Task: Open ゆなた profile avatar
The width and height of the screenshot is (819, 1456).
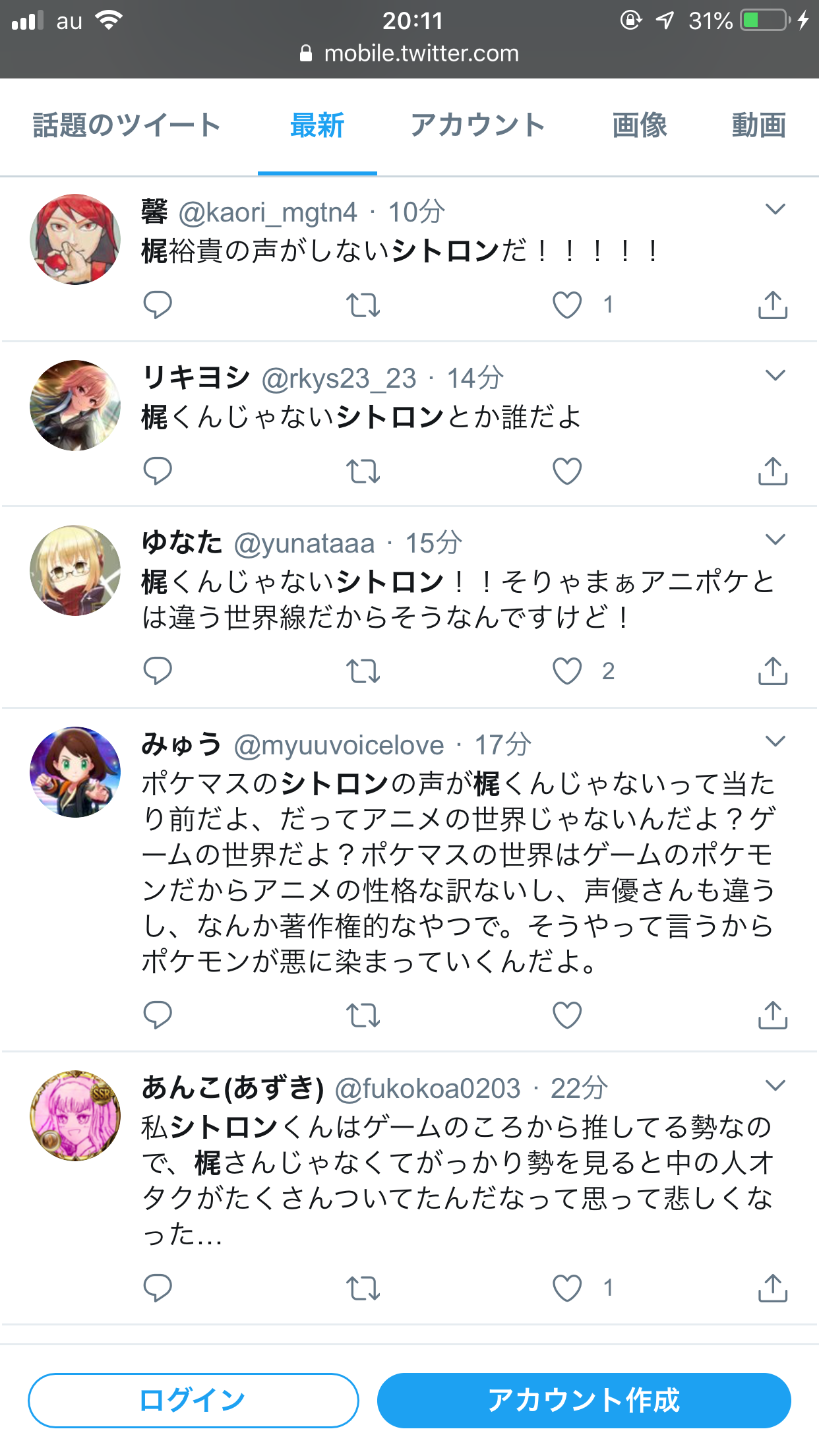Action: click(75, 570)
